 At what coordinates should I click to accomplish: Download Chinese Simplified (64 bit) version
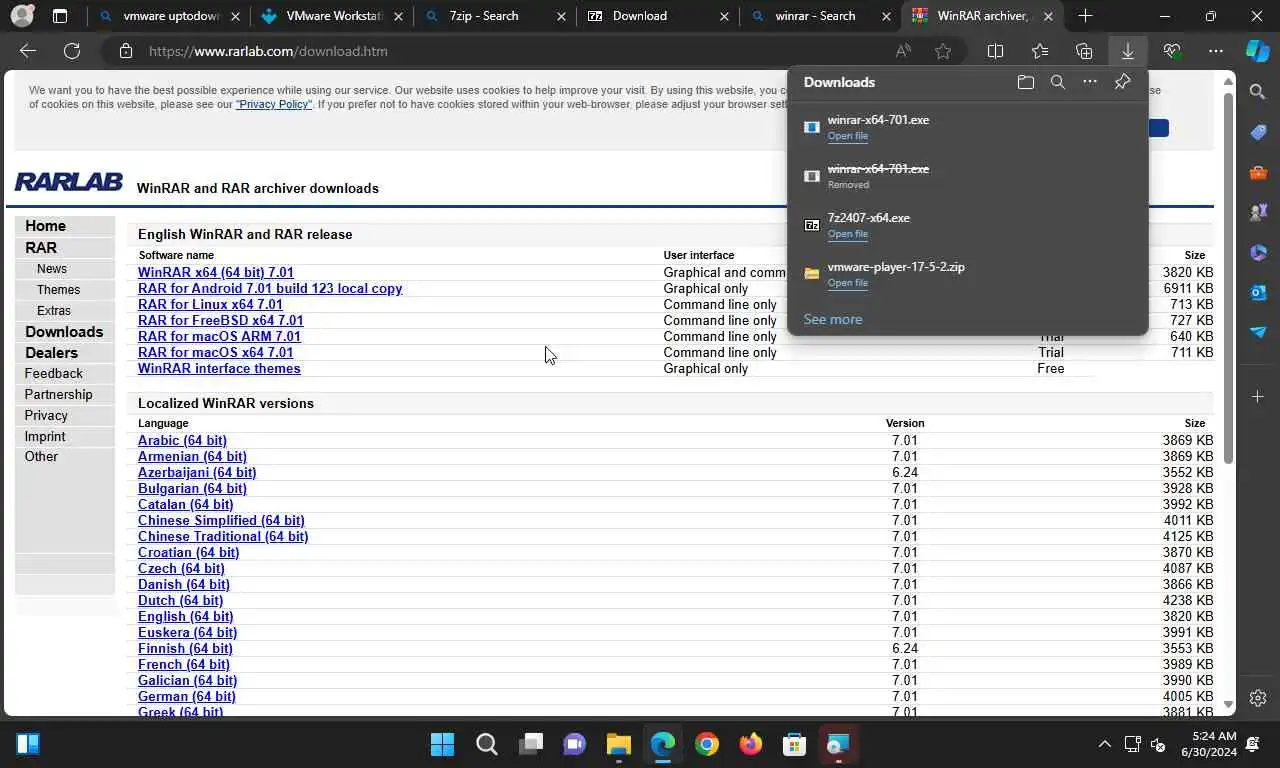[x=221, y=520]
